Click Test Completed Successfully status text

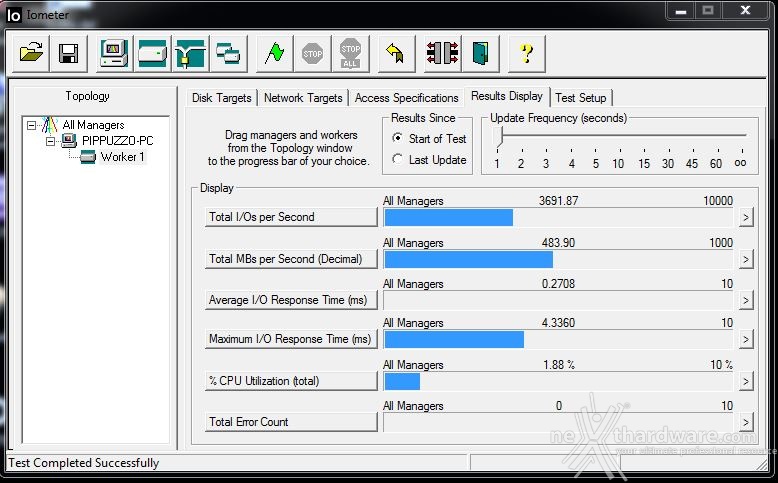(x=83, y=463)
